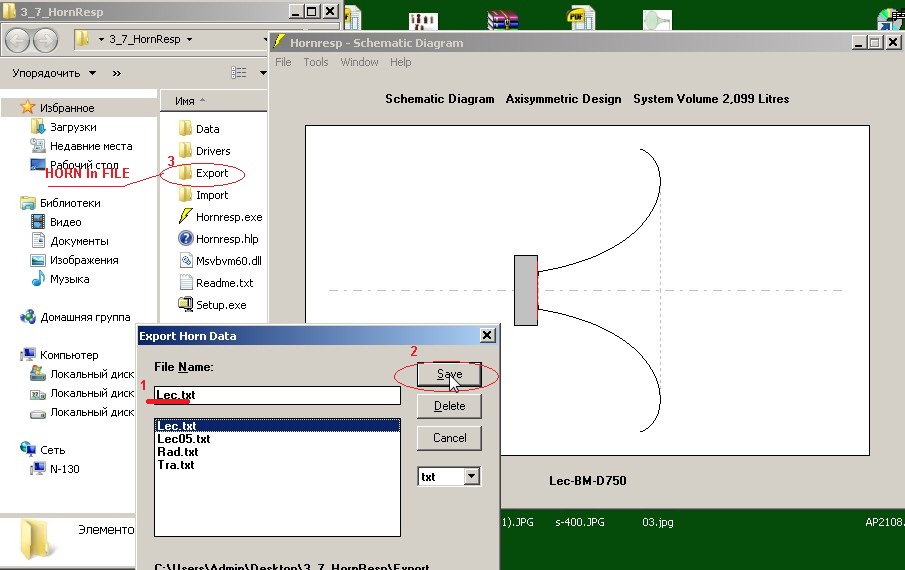Click the Save button in Export Horn Data
Image resolution: width=905 pixels, height=570 pixels.
click(449, 374)
